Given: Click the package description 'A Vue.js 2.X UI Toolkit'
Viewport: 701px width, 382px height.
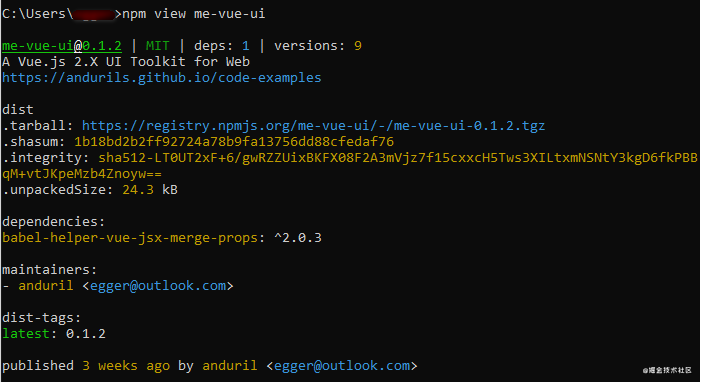Looking at the screenshot, I should (93, 62).
